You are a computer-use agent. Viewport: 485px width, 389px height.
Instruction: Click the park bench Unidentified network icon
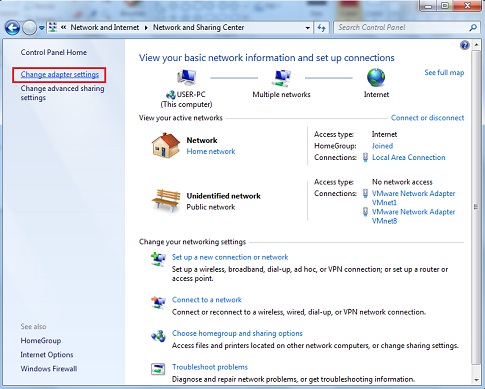(x=166, y=200)
